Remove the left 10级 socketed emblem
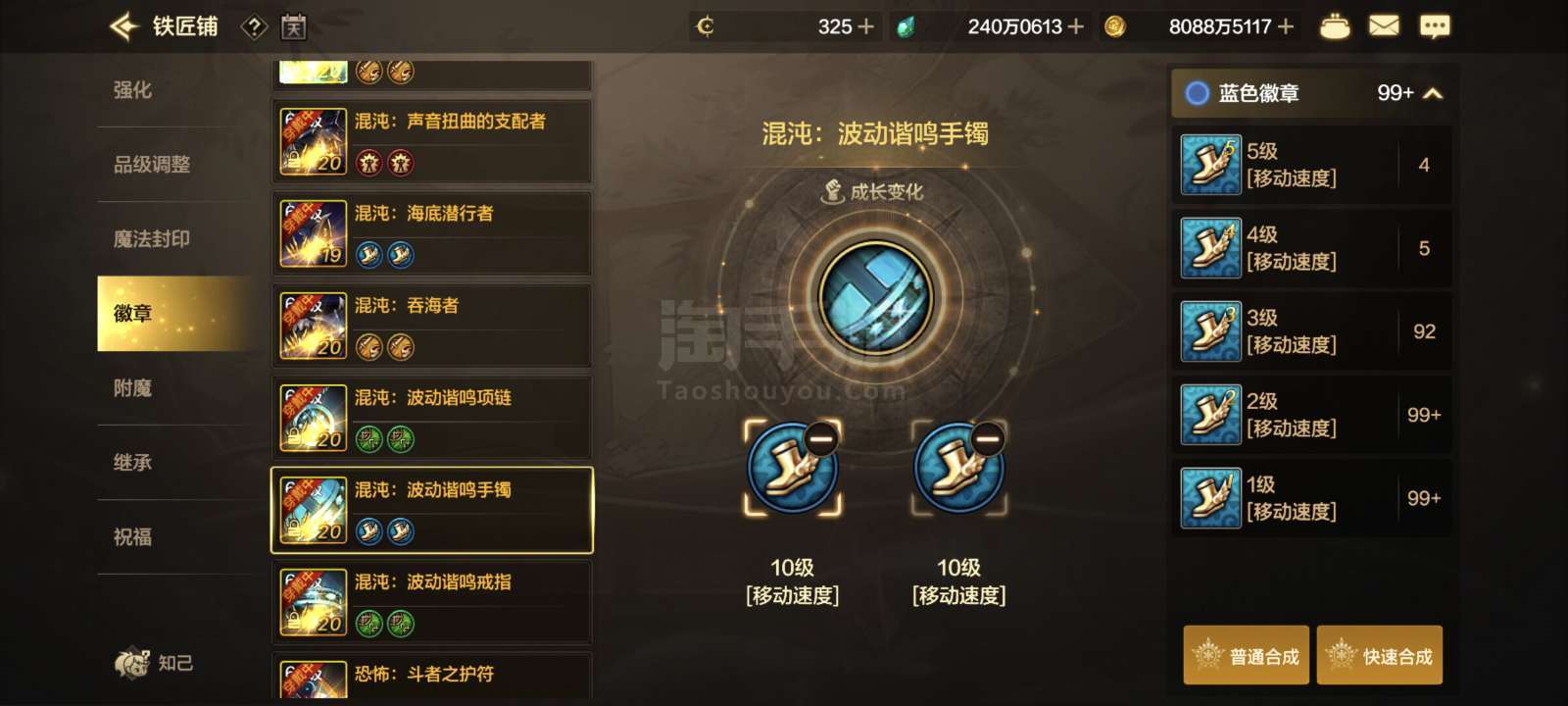 coord(820,438)
